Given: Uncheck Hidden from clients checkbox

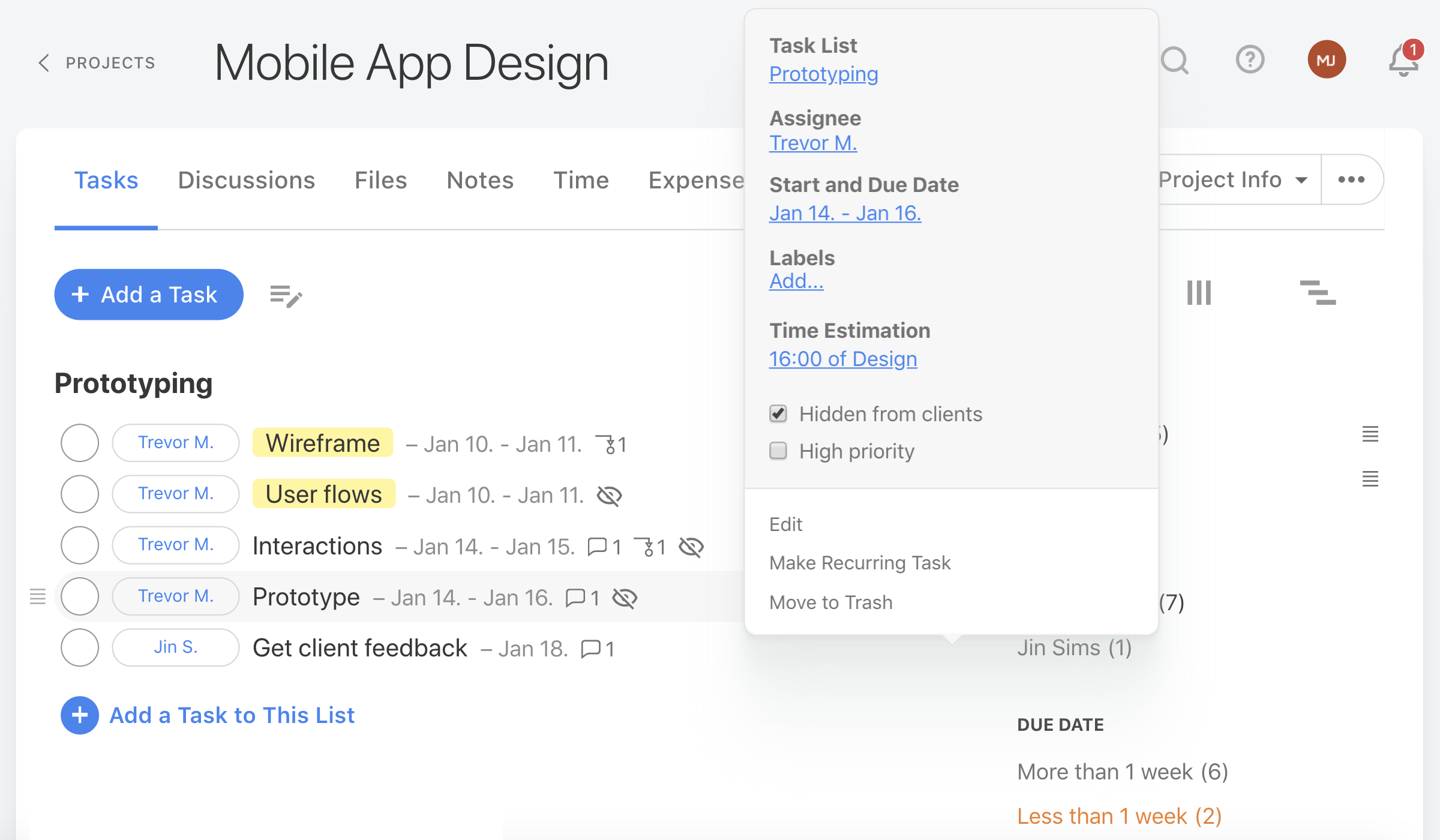Looking at the screenshot, I should [x=778, y=413].
